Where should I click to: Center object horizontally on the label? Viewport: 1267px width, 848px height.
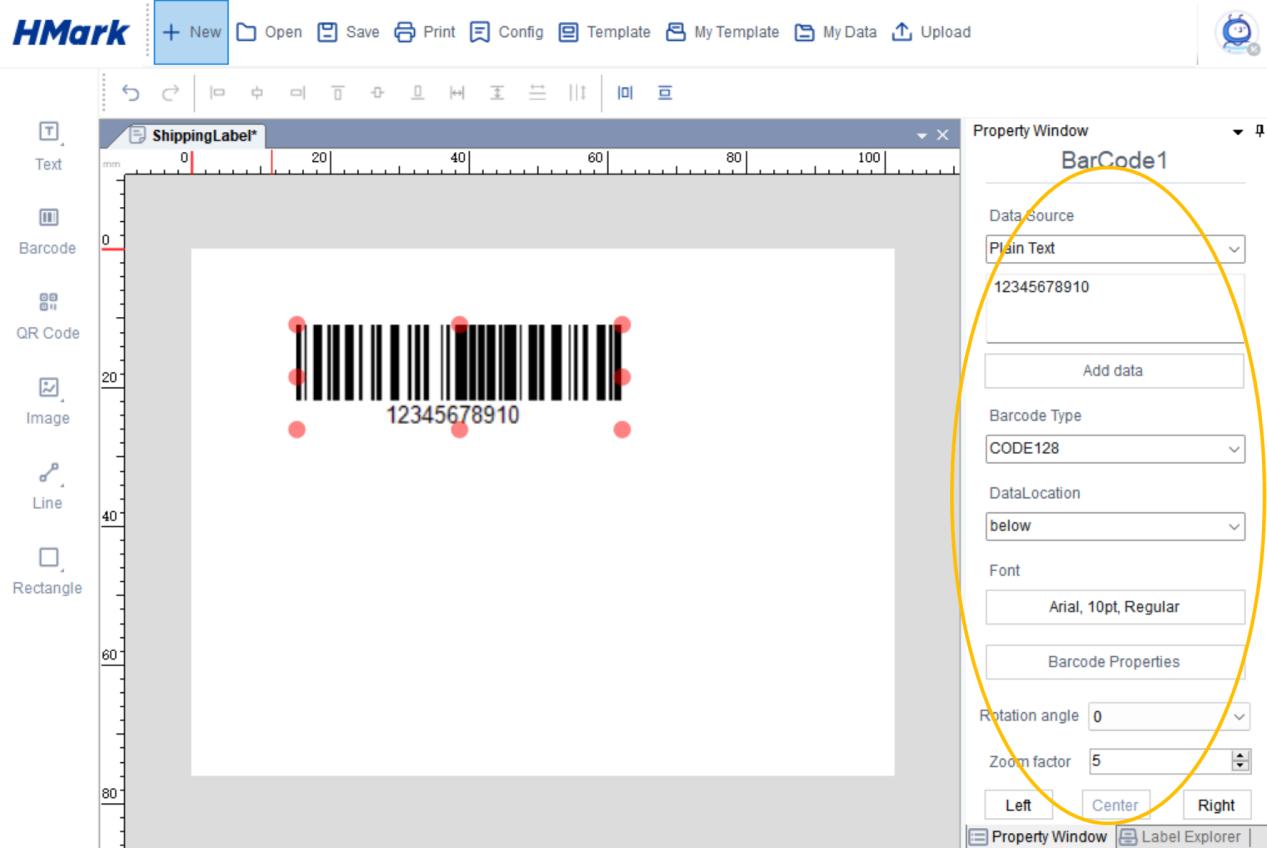(x=623, y=92)
